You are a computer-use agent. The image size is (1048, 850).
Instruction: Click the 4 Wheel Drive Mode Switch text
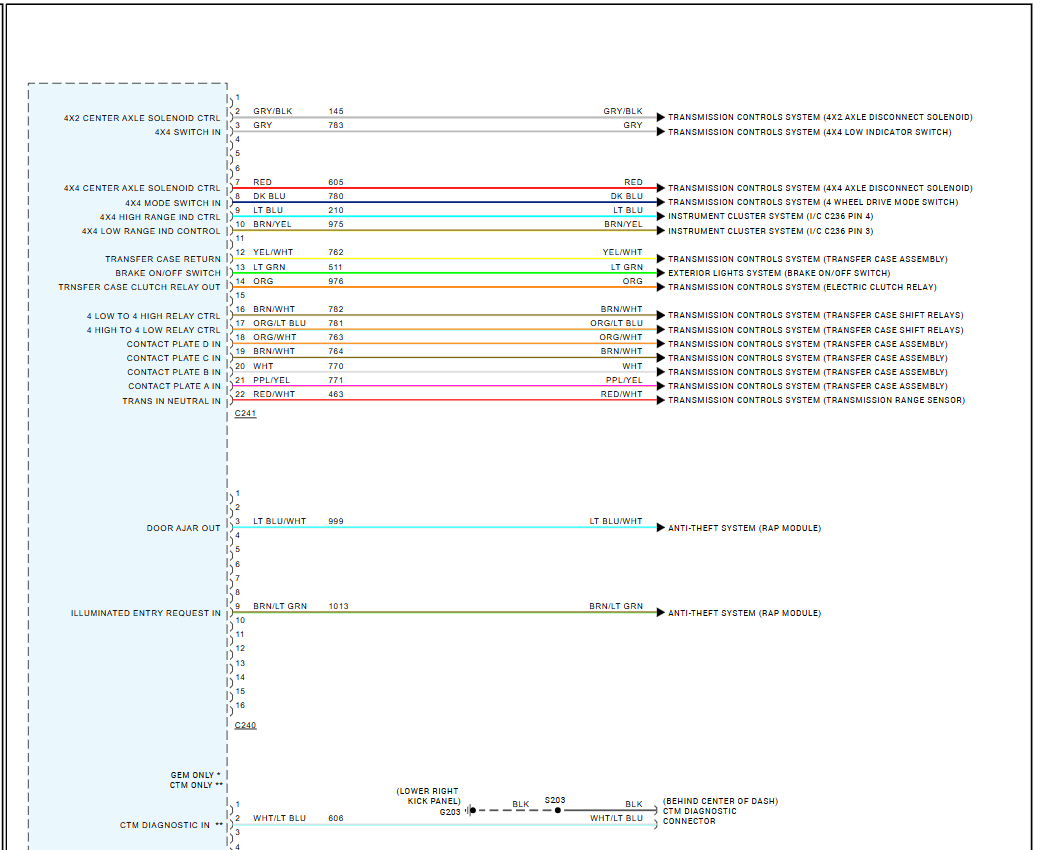pos(872,202)
